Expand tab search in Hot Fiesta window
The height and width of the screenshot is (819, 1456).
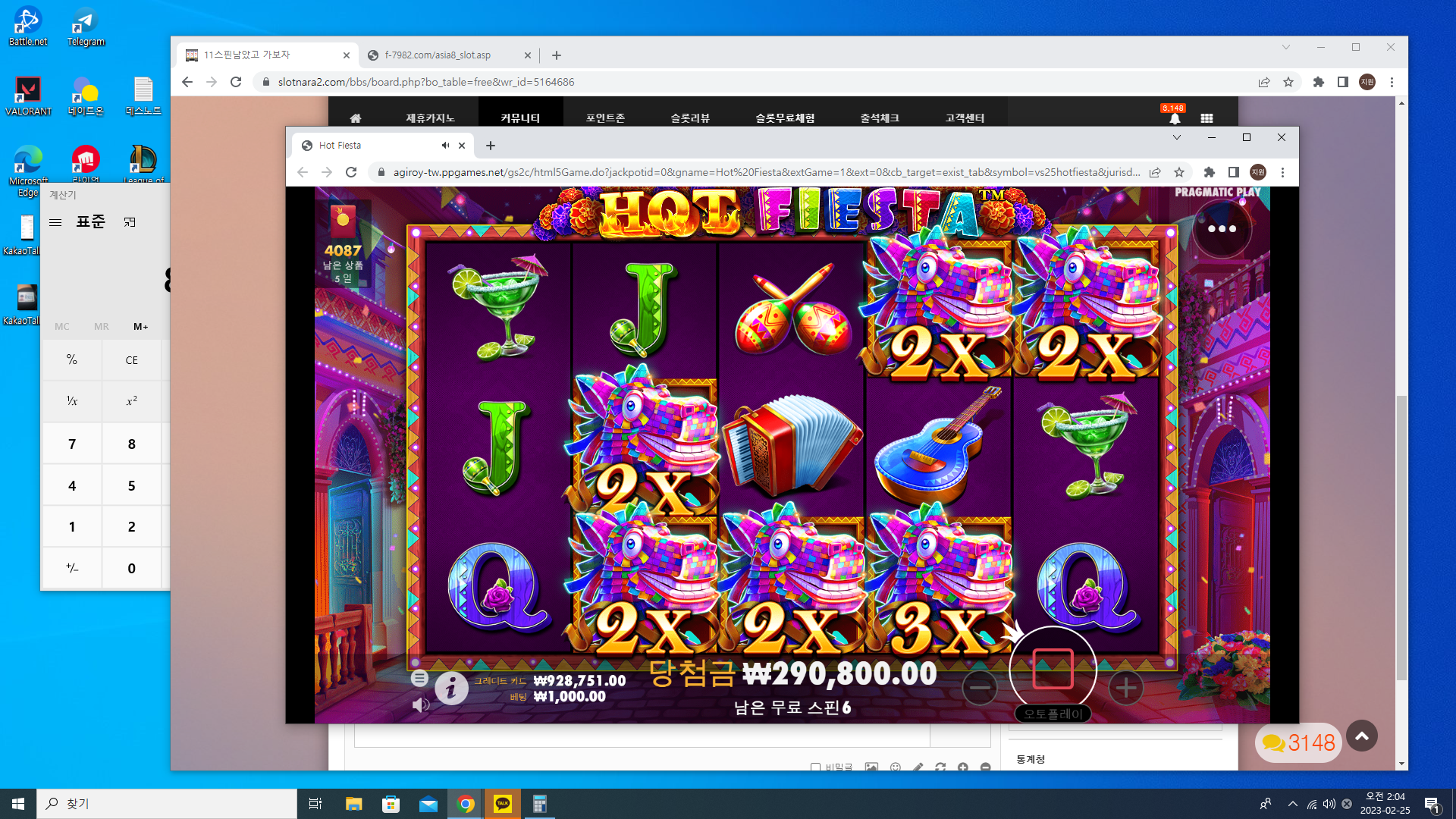tap(1177, 137)
